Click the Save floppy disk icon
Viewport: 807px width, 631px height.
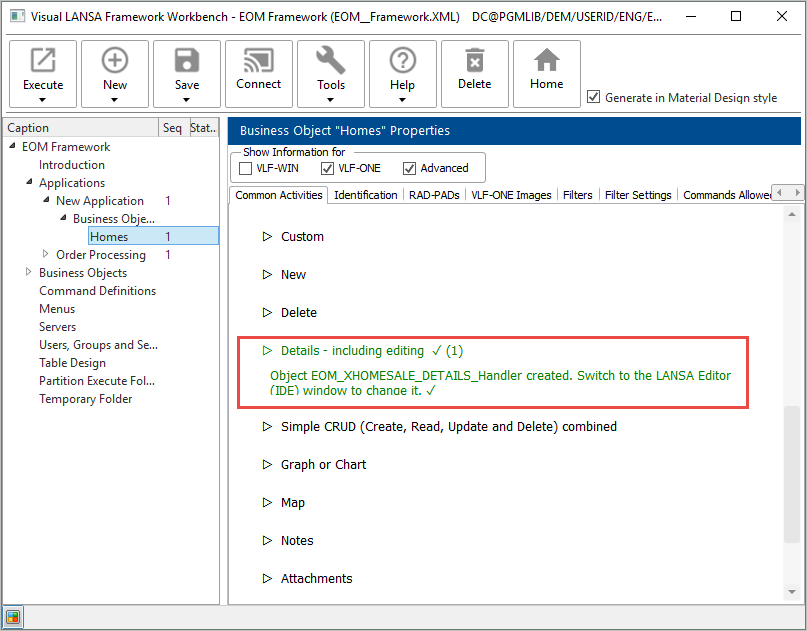[x=187, y=61]
